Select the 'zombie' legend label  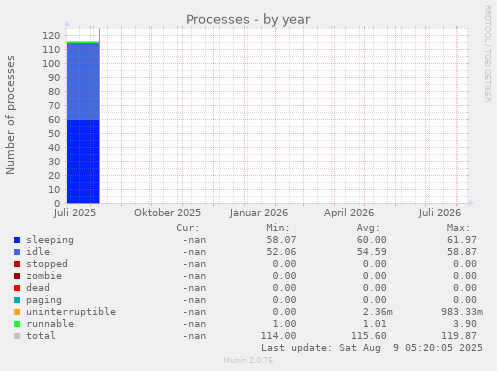tap(44, 276)
